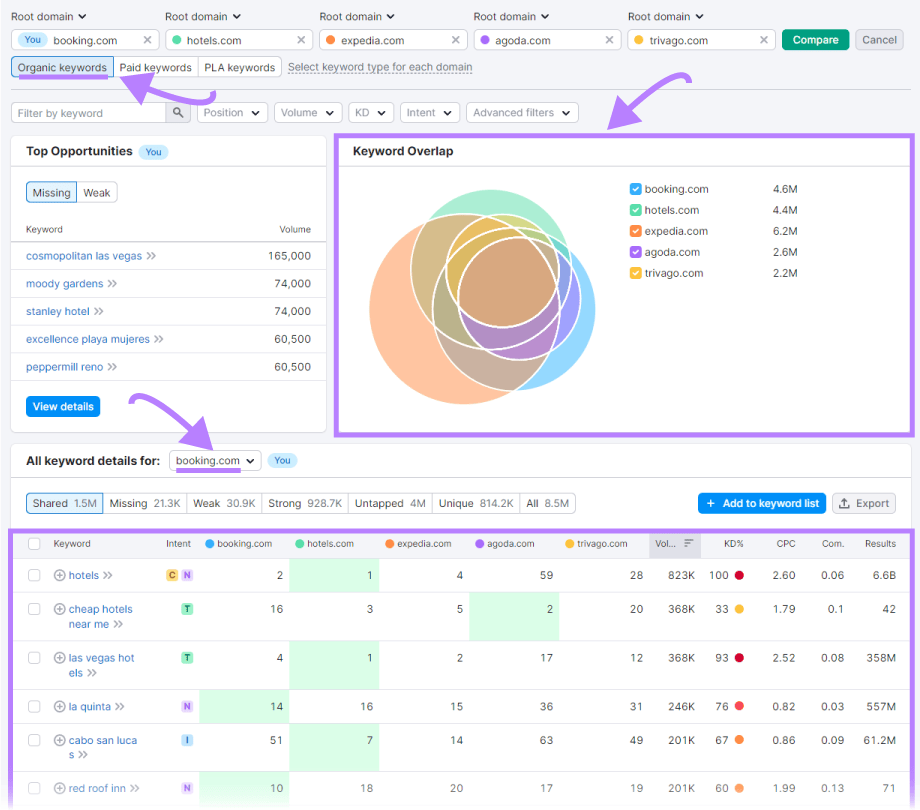Click the Volume column sorting icon
920x810 pixels.
coord(690,543)
